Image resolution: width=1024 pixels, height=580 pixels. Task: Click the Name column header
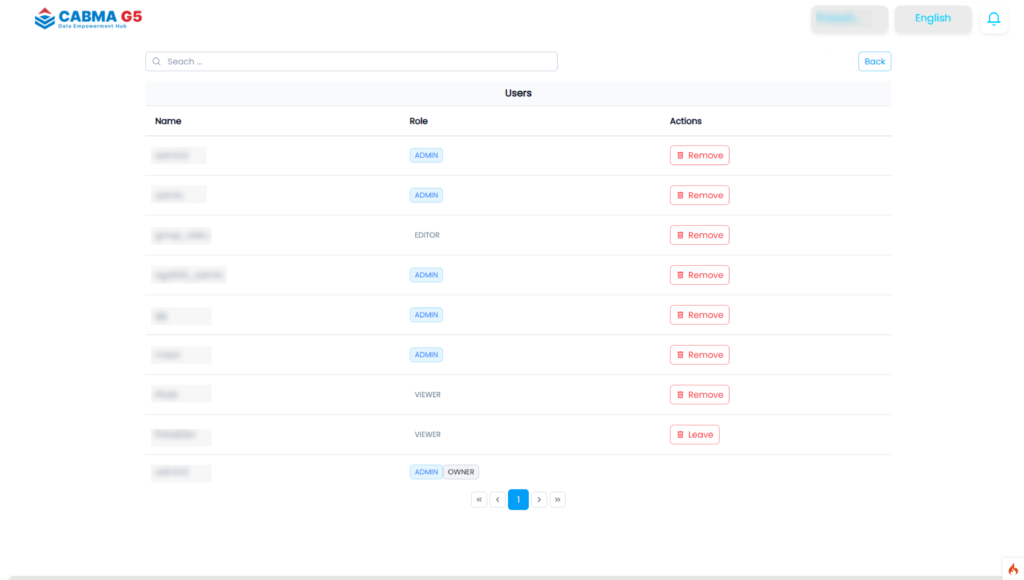point(168,121)
